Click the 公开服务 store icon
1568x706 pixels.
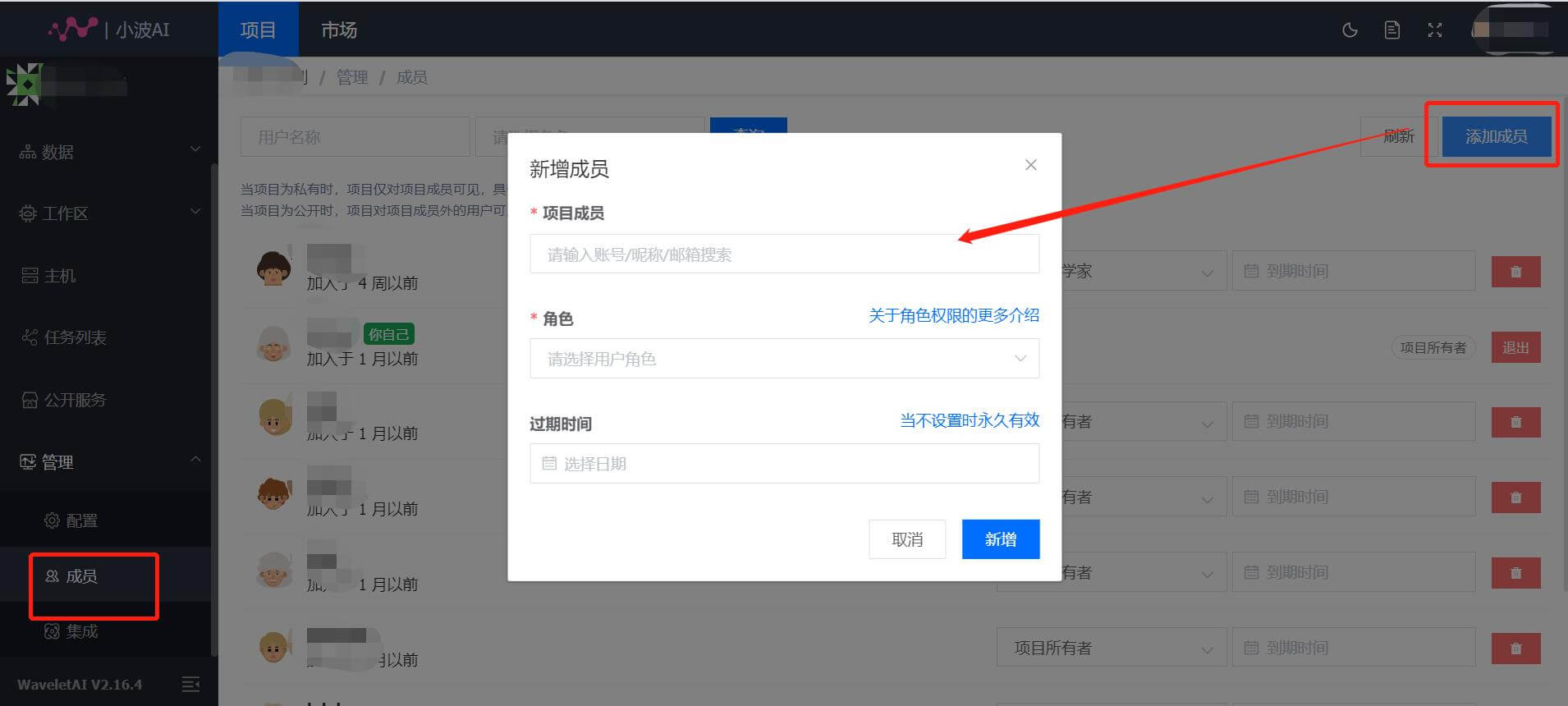click(30, 400)
